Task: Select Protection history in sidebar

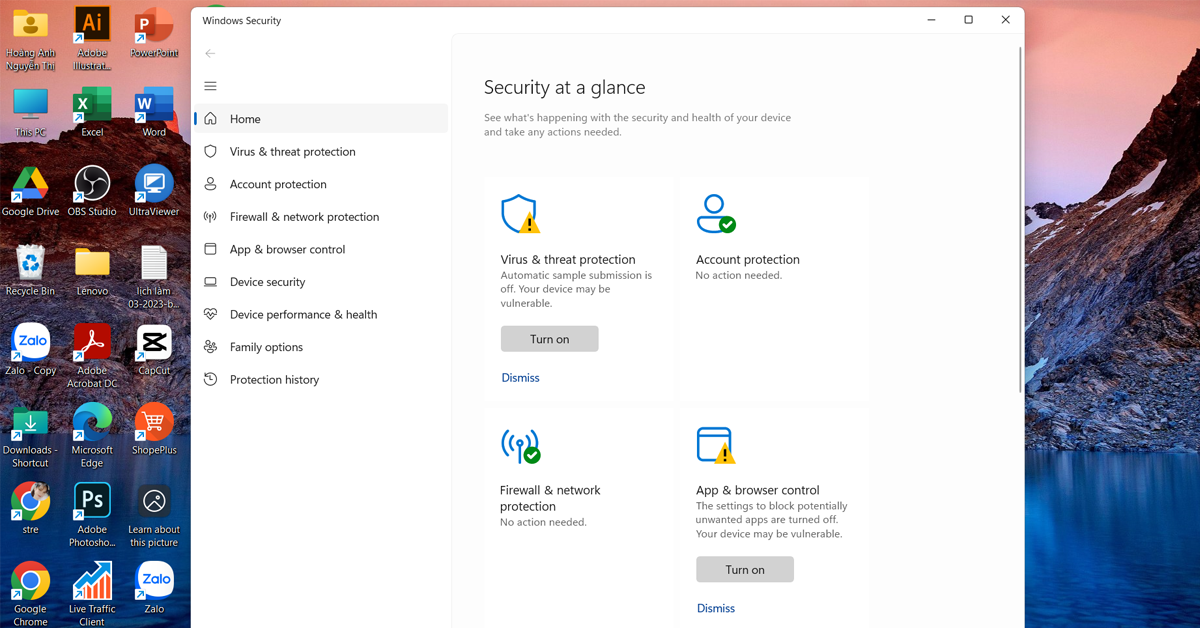Action: click(x=274, y=380)
